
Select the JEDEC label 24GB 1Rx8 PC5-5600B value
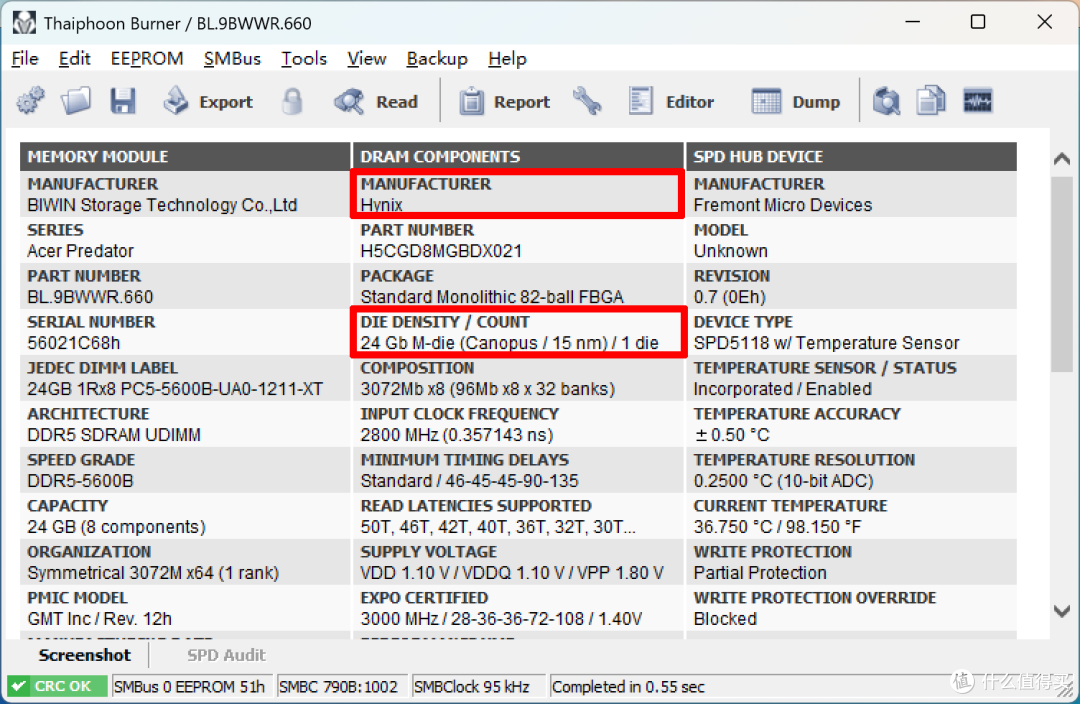point(175,389)
